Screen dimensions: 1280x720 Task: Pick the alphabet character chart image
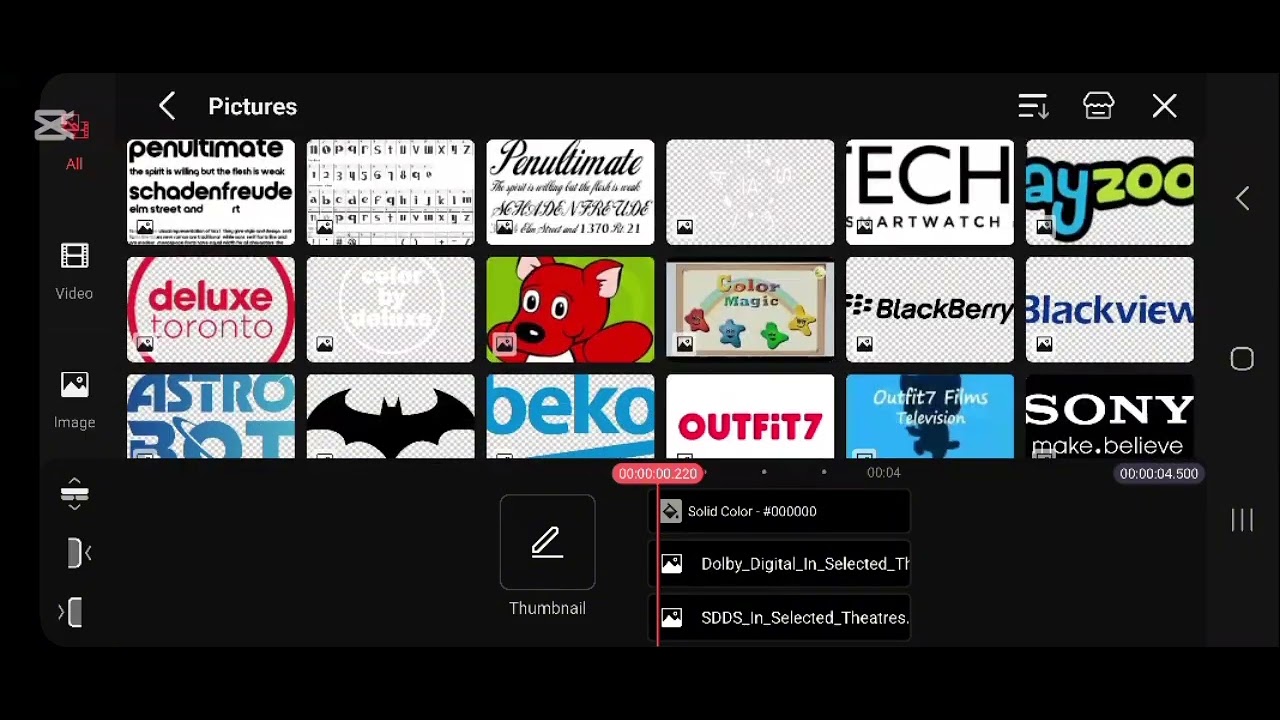point(391,192)
